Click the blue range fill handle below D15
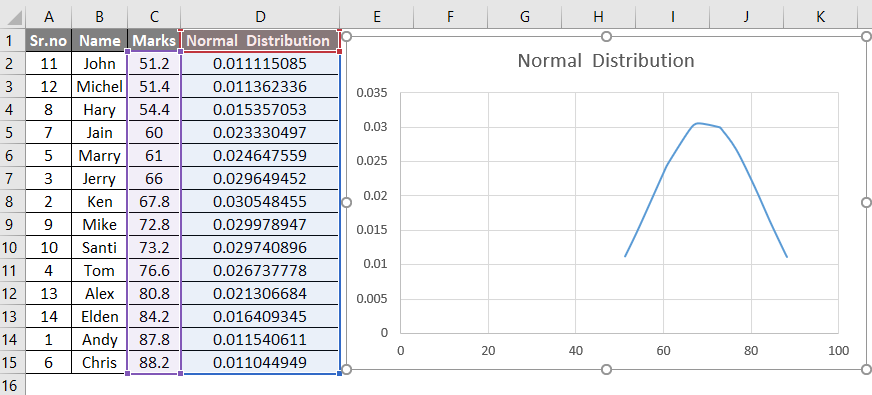 [340, 373]
